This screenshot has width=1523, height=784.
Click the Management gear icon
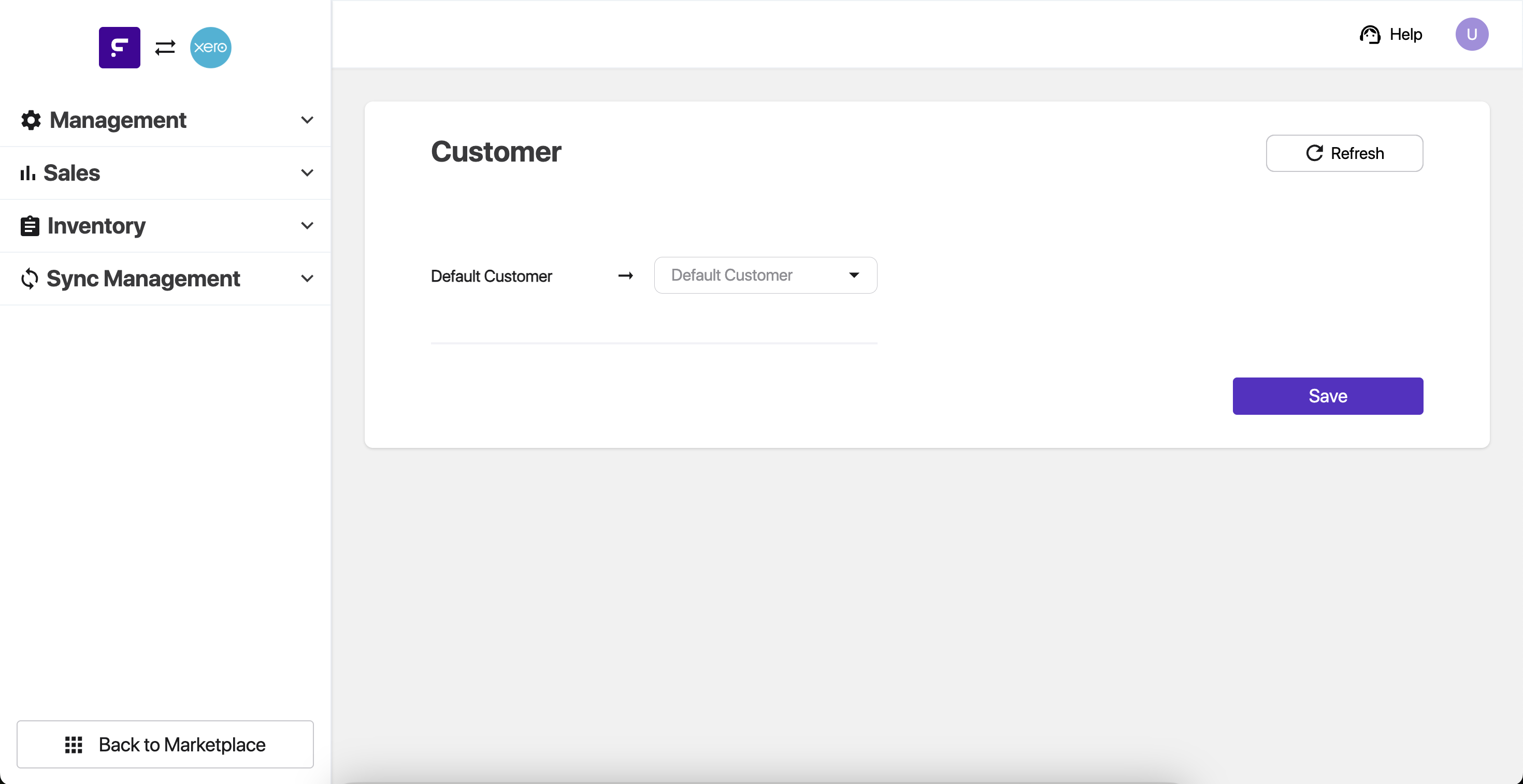(x=31, y=120)
